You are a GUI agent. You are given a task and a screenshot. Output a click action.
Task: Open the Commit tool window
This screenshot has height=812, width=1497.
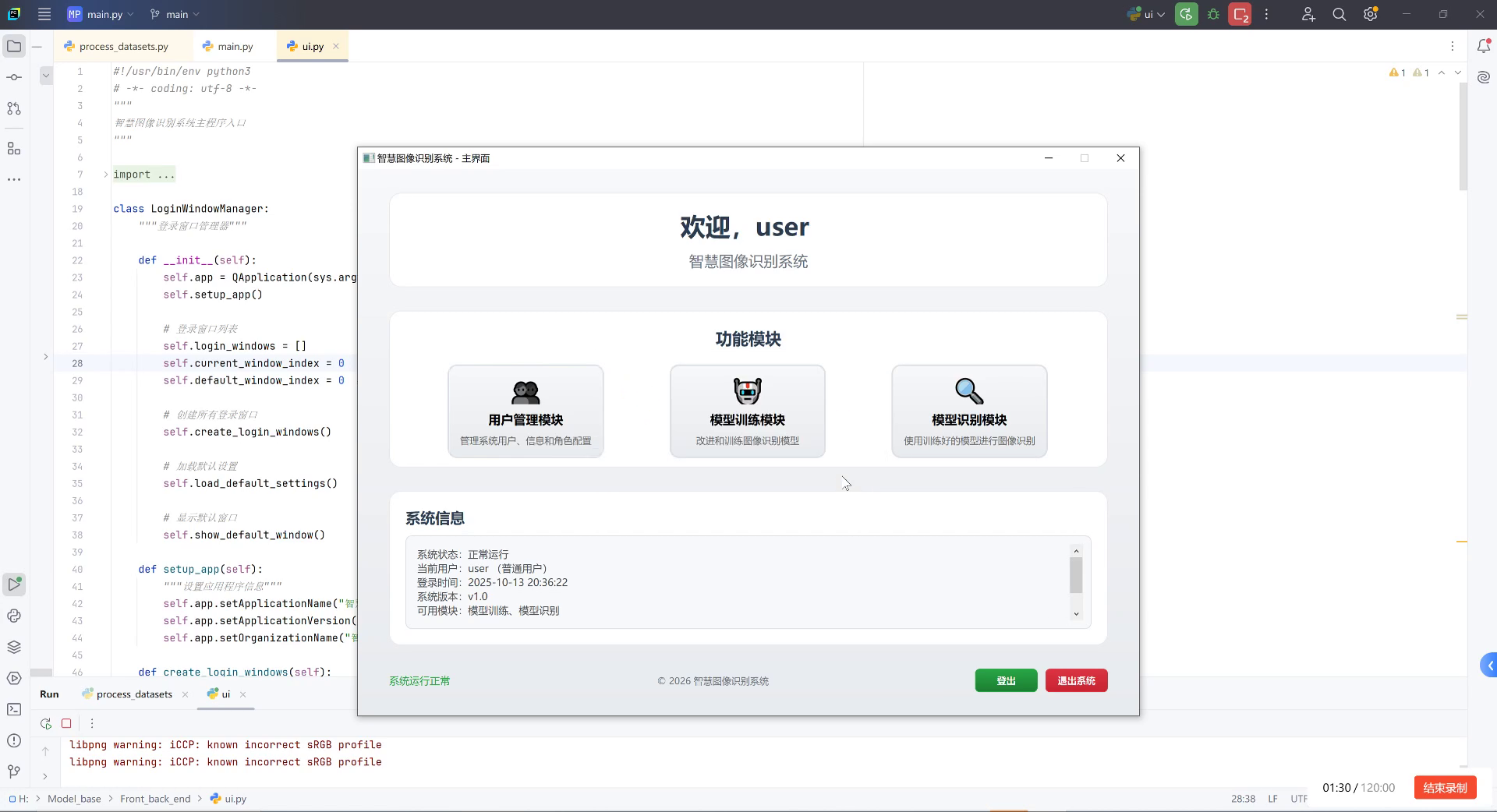click(x=13, y=77)
